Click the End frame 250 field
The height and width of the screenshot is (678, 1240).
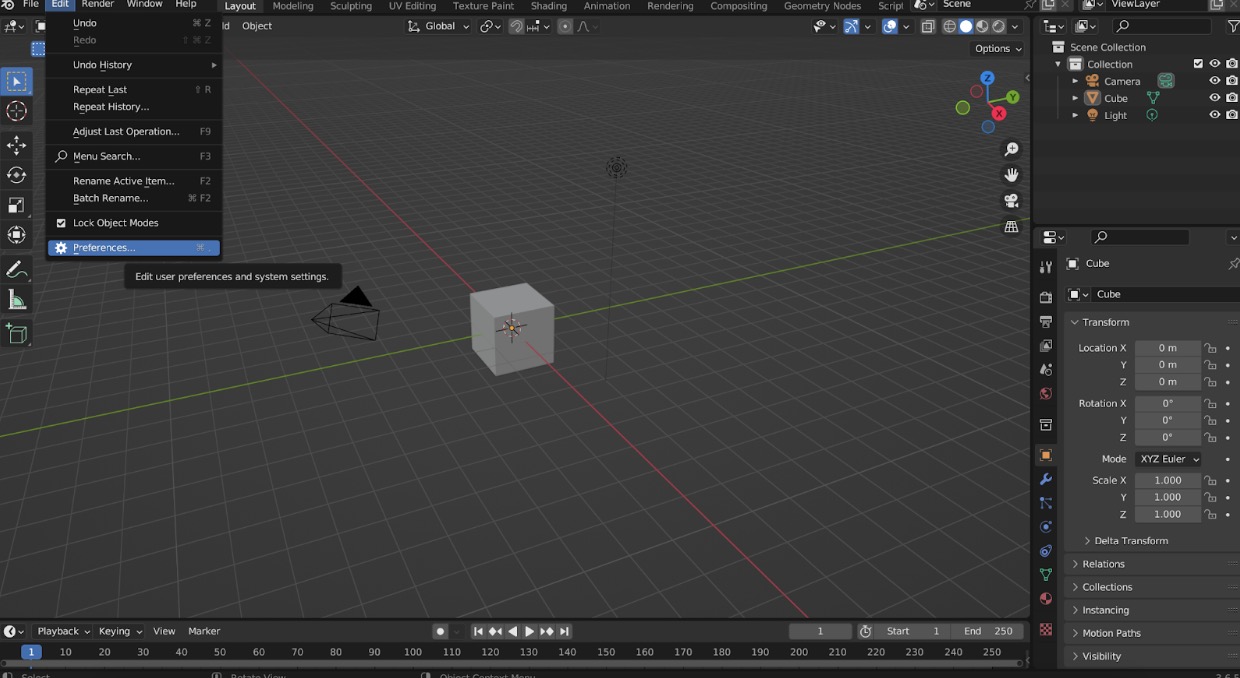point(988,631)
